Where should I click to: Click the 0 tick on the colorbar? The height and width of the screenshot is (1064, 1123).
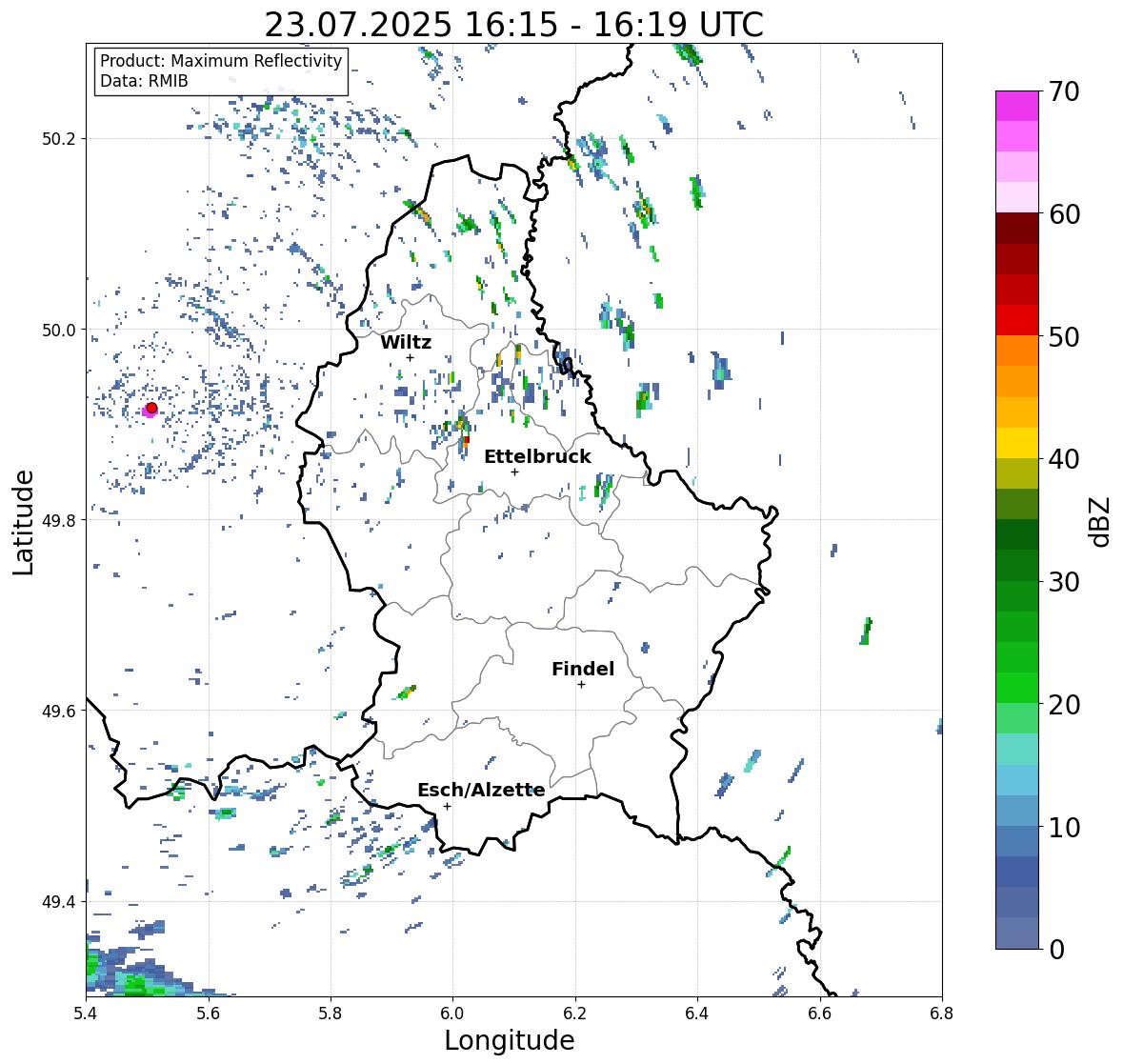pyautogui.click(x=1056, y=950)
